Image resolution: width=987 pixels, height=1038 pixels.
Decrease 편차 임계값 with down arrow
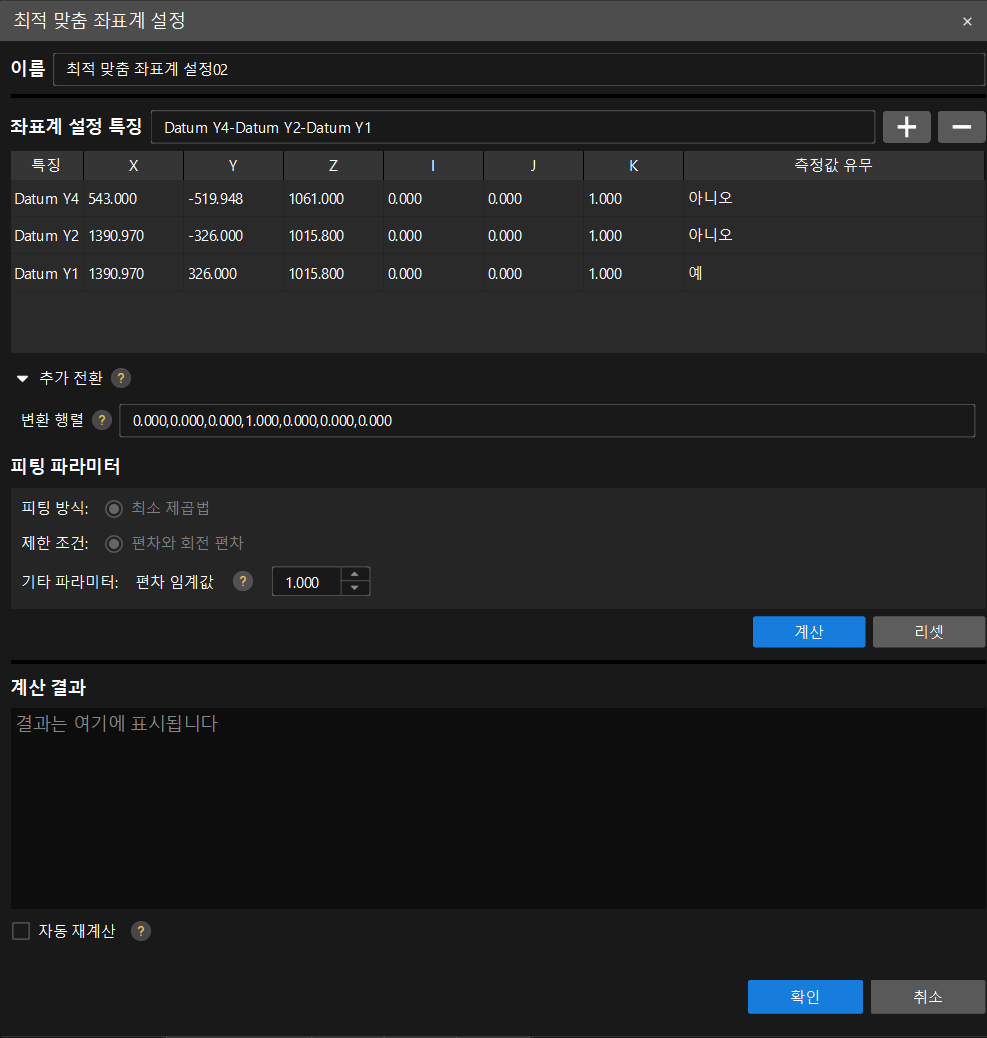(355, 588)
